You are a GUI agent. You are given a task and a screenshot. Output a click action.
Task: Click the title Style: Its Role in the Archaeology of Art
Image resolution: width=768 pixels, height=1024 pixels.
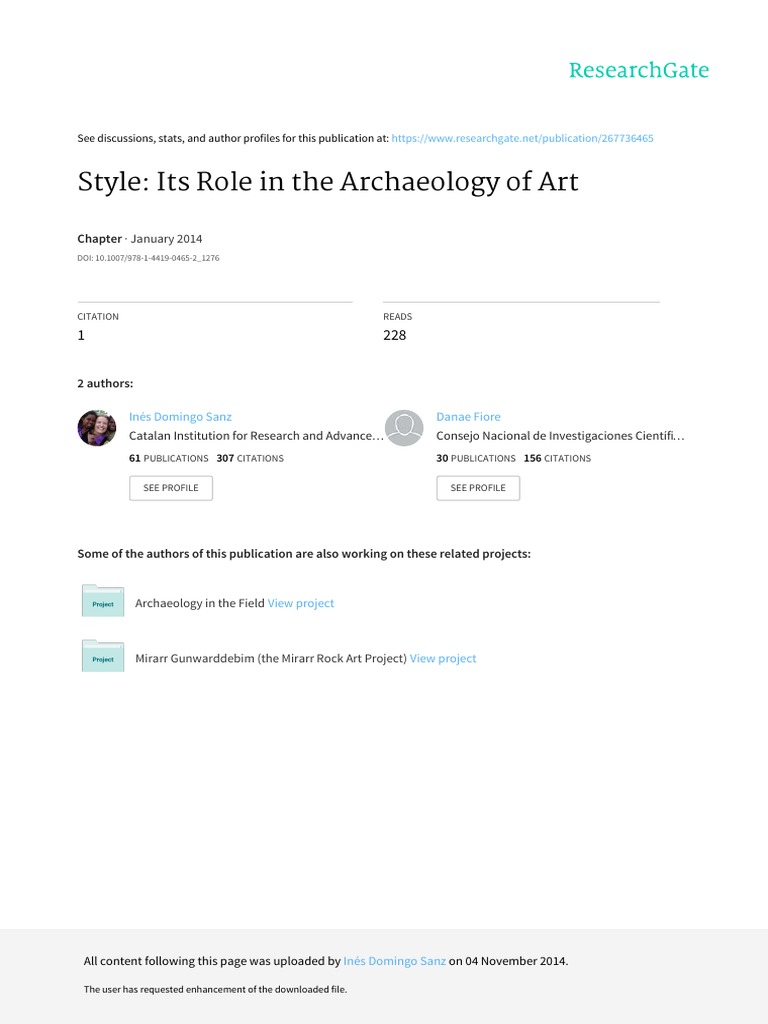point(328,183)
